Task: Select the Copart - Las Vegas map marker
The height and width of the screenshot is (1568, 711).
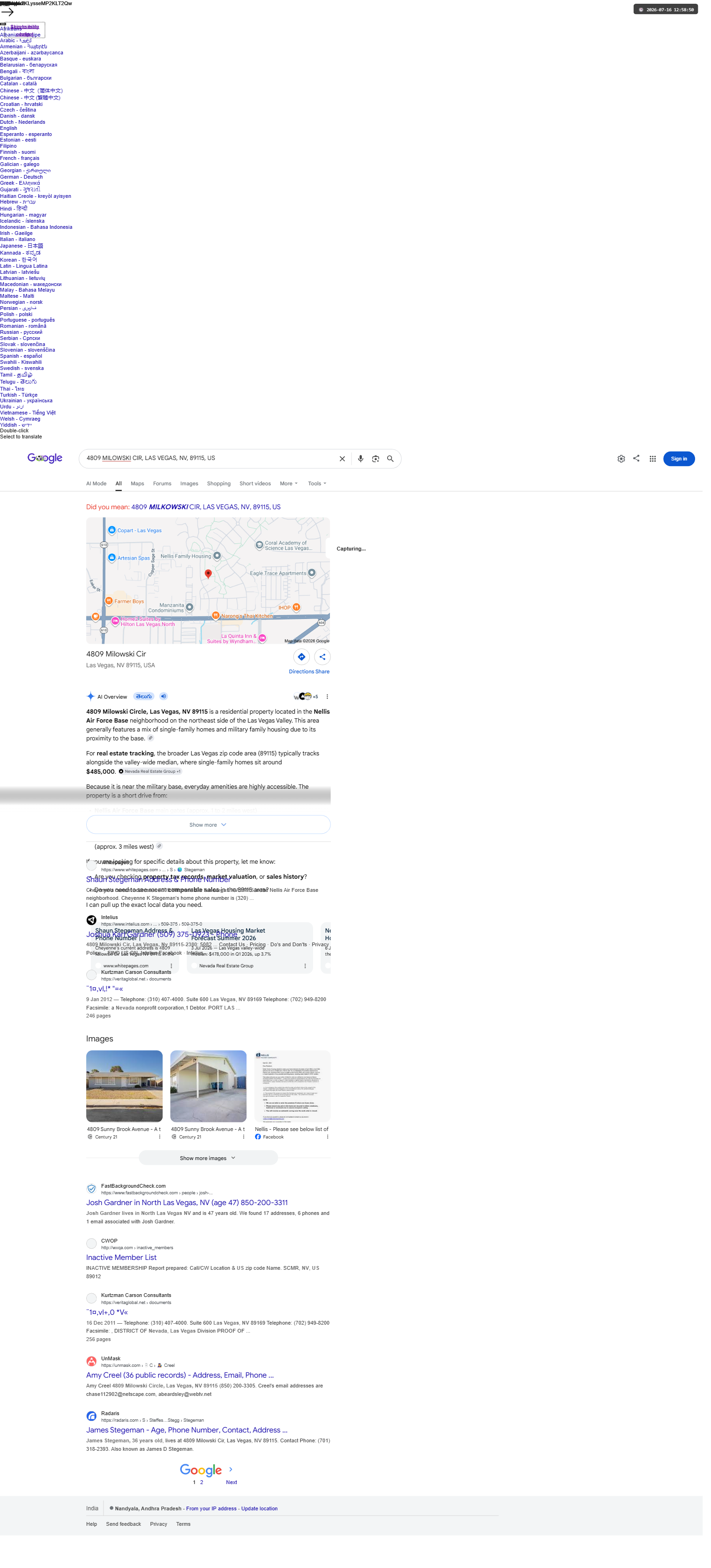Action: [x=113, y=536]
